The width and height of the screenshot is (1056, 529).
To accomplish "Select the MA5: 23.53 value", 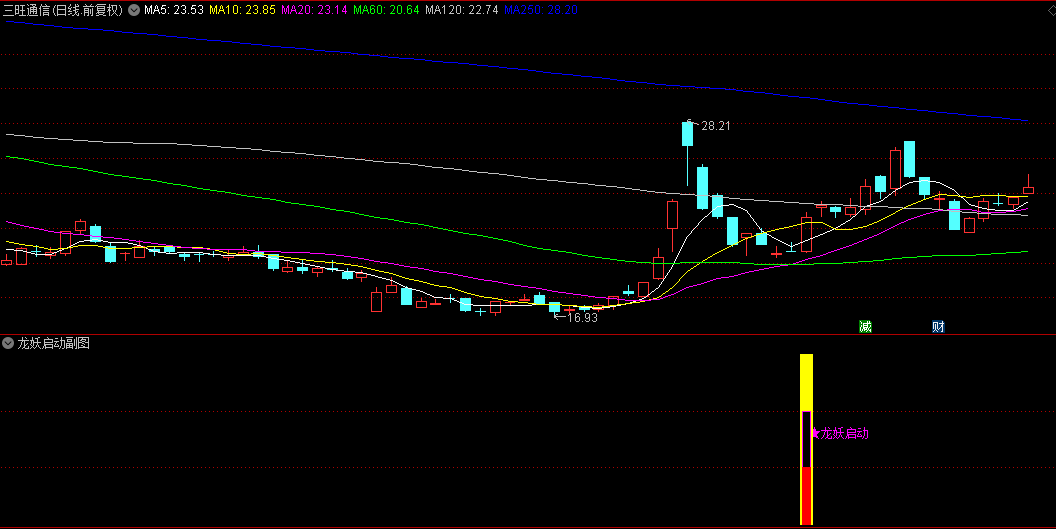I will pos(174,10).
